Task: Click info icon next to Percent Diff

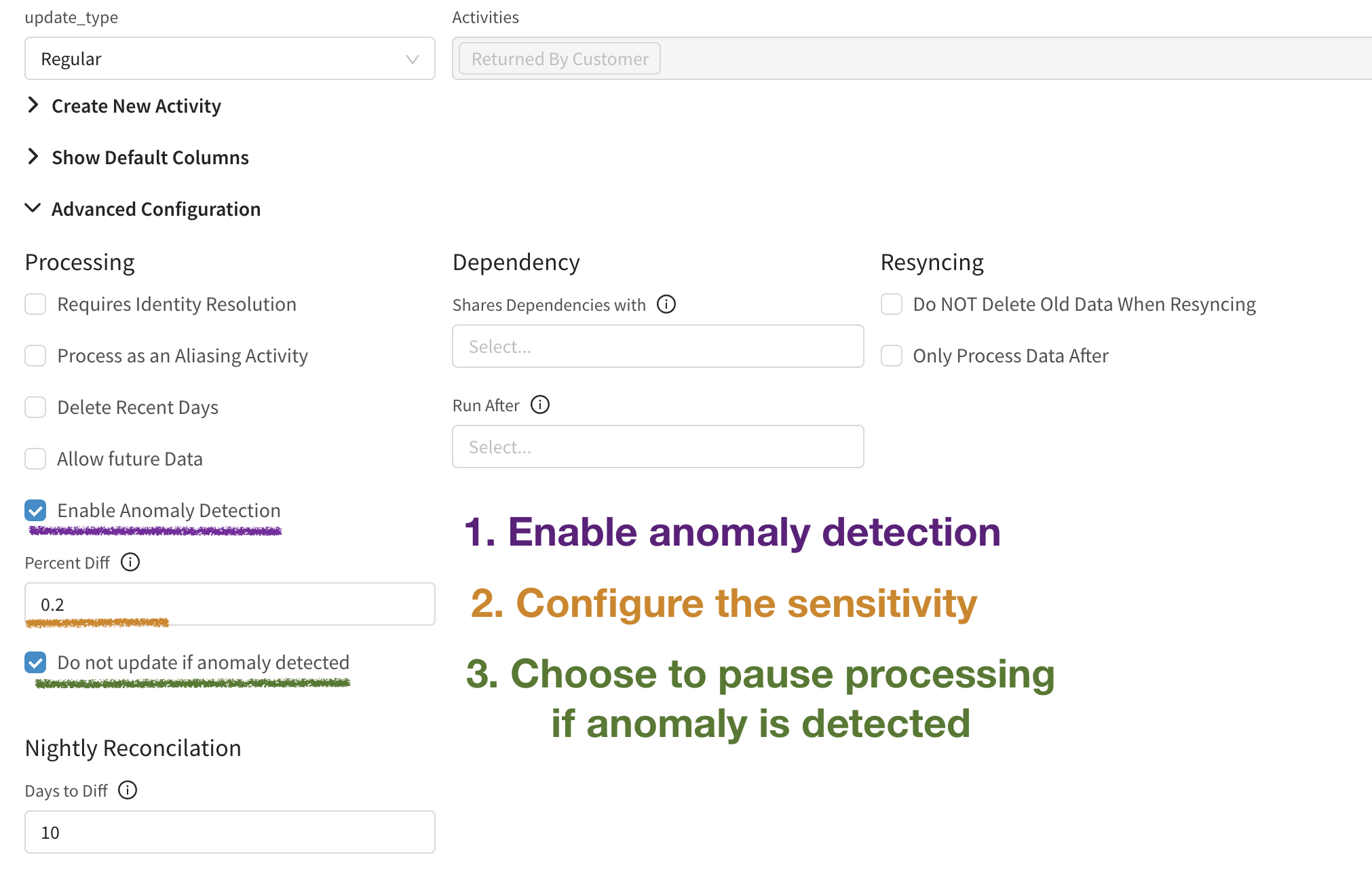Action: (x=130, y=562)
